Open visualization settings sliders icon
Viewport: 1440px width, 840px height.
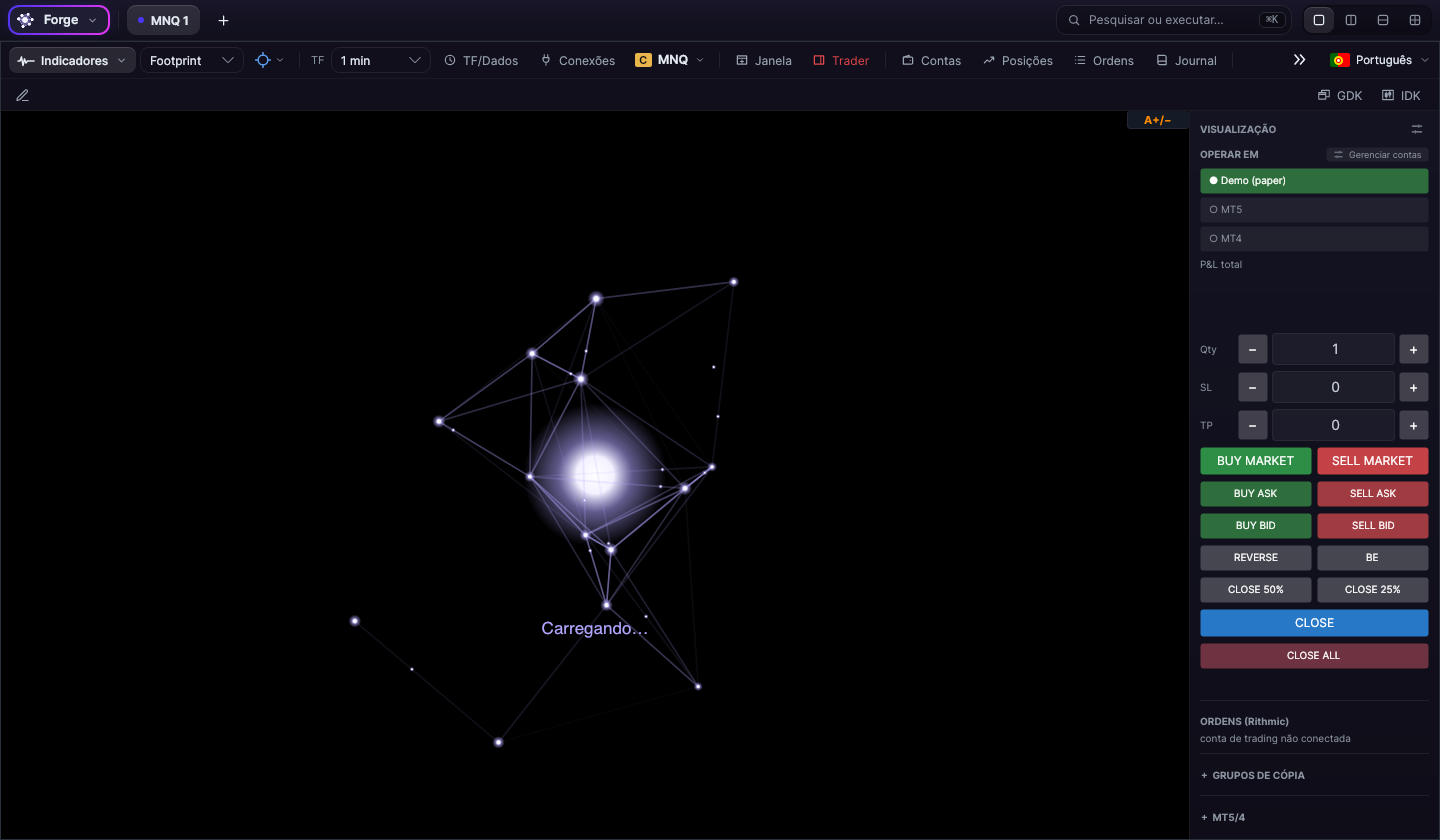pyautogui.click(x=1417, y=129)
